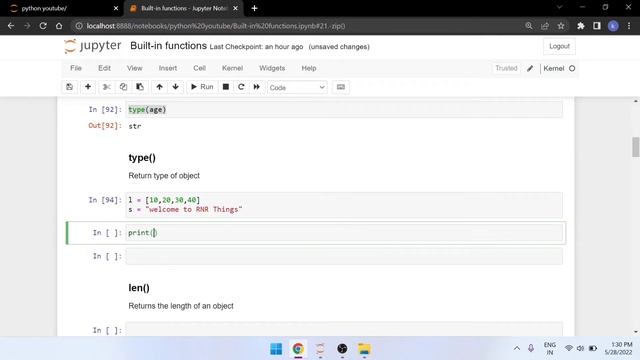Share this page icon
The width and height of the screenshot is (640, 360).
click(x=545, y=26)
